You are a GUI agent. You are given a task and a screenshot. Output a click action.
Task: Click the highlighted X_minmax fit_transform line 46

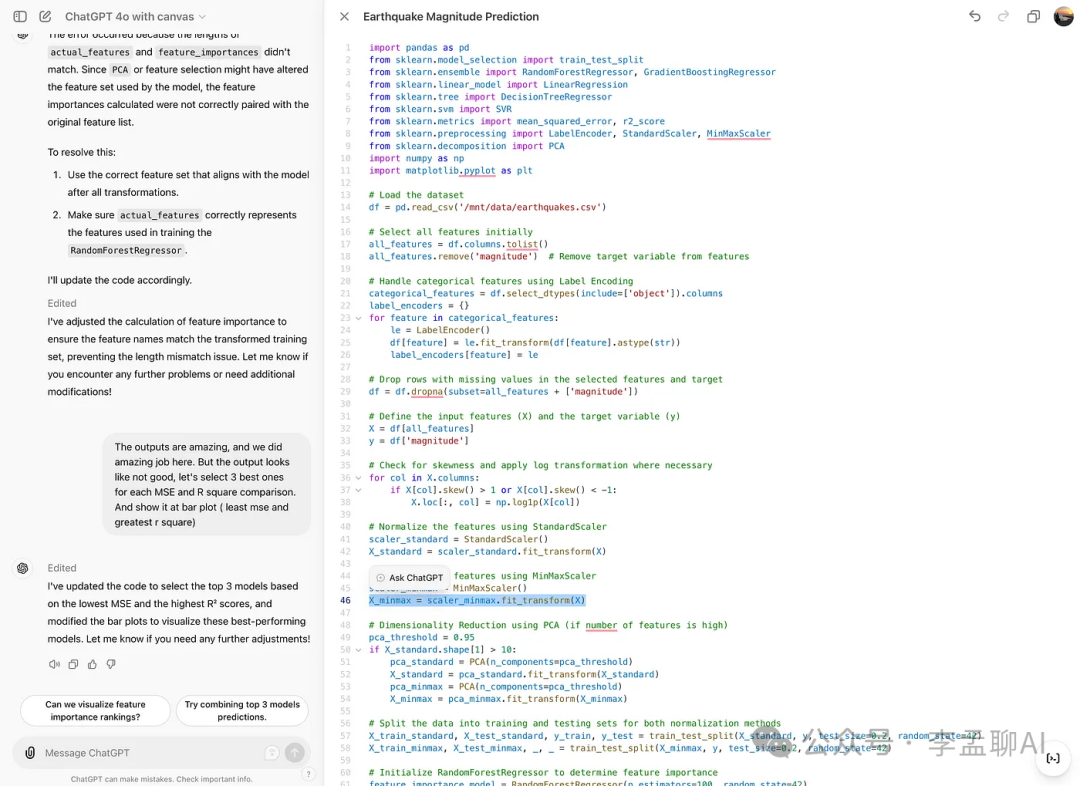click(x=477, y=601)
